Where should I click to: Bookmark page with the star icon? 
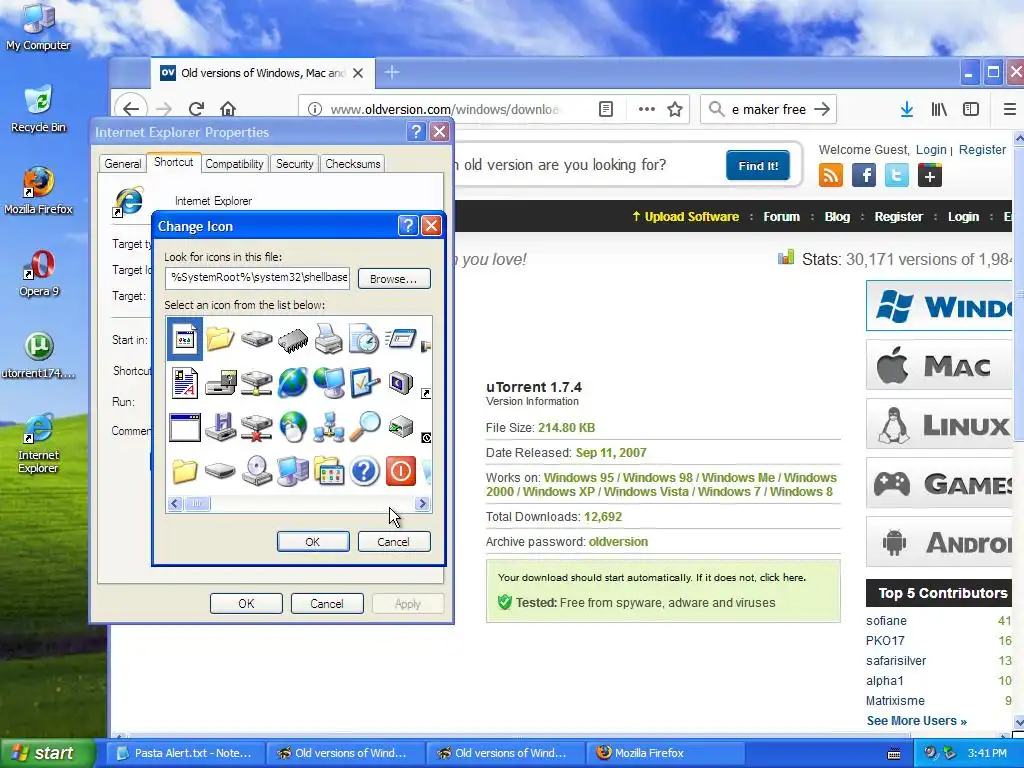coord(675,109)
